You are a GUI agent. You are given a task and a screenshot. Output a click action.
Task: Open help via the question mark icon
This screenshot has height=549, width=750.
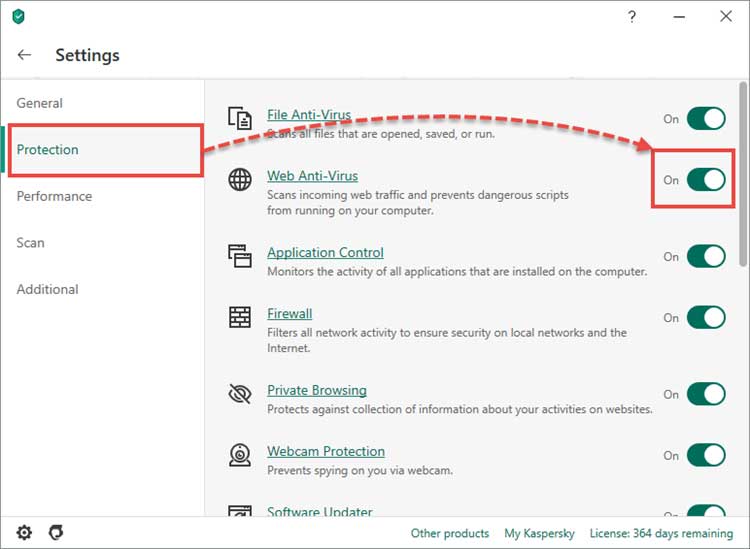point(631,17)
